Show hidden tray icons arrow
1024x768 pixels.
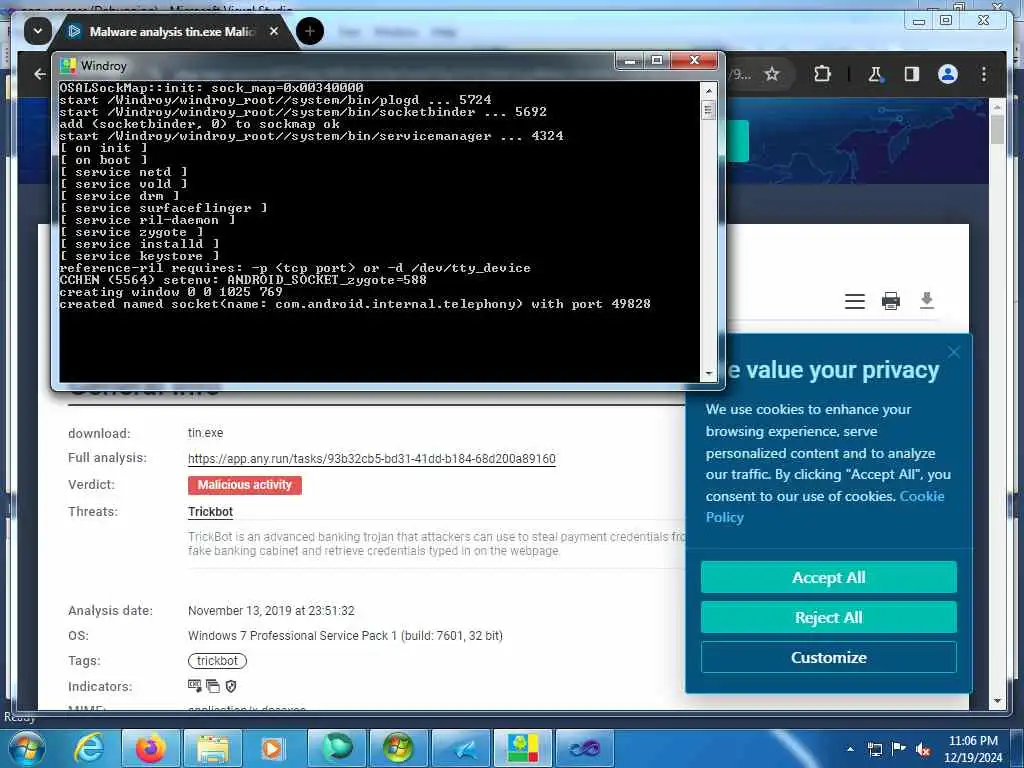pyautogui.click(x=850, y=750)
